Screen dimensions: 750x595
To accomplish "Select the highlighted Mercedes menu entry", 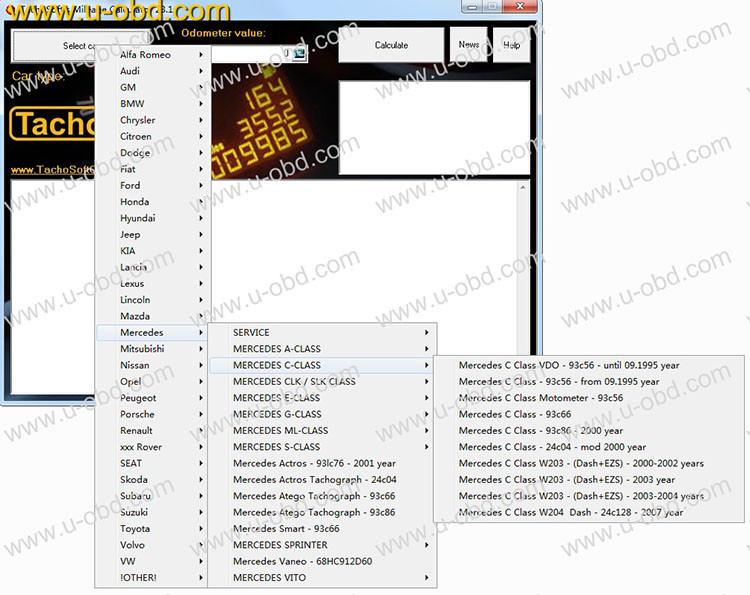I will pos(153,332).
